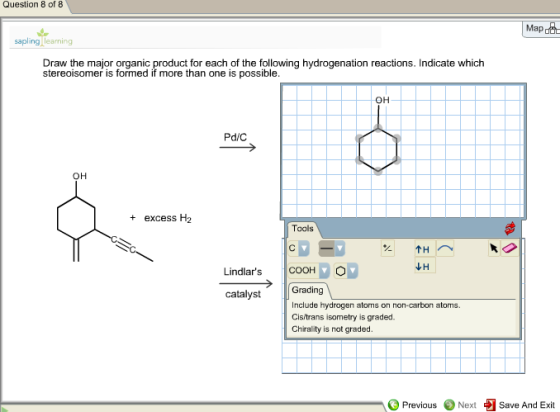
Task: Click 'Cis/trans isometry is graded.' text
Action: 343,317
